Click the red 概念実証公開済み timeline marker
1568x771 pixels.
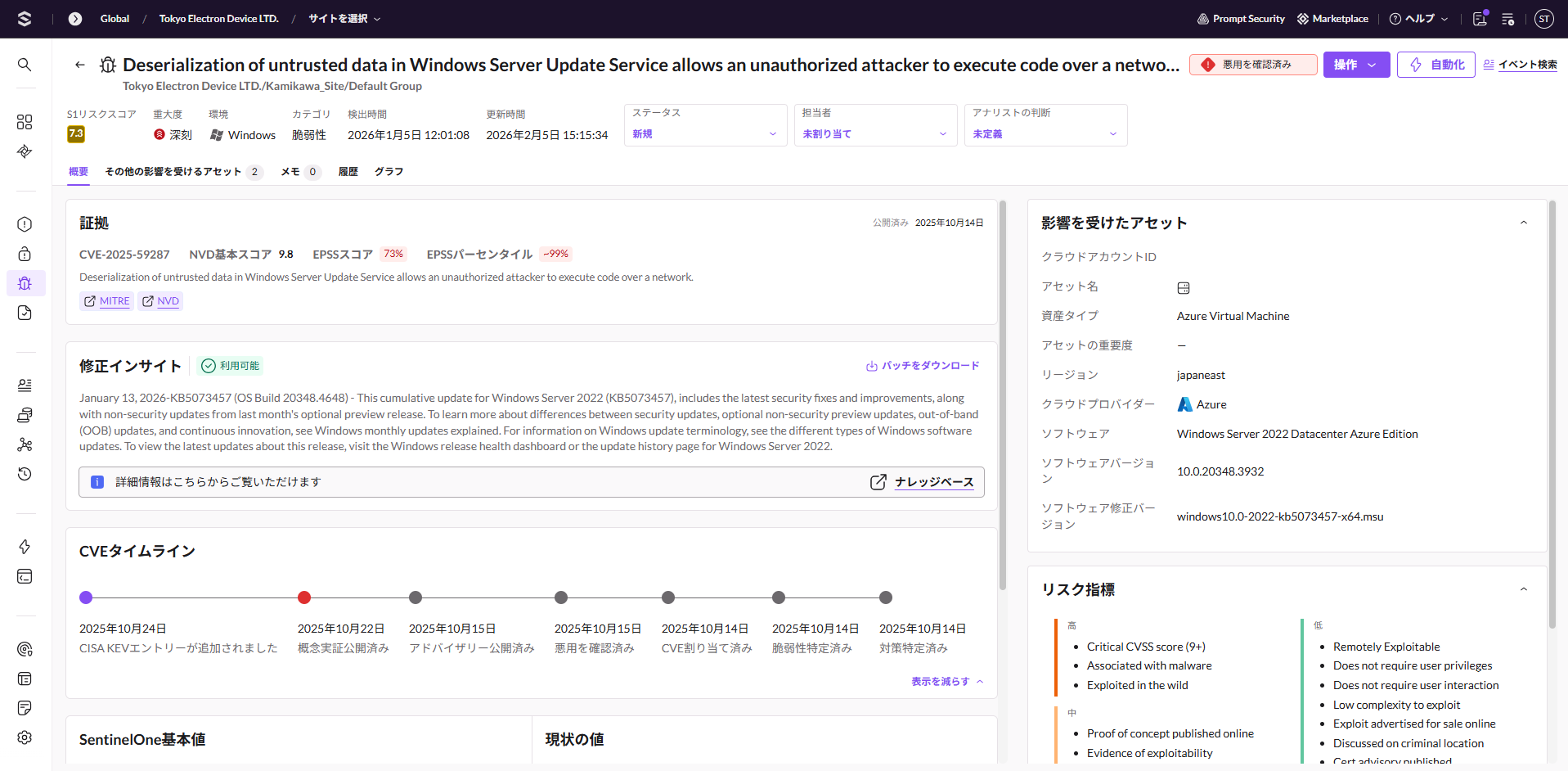tap(304, 597)
